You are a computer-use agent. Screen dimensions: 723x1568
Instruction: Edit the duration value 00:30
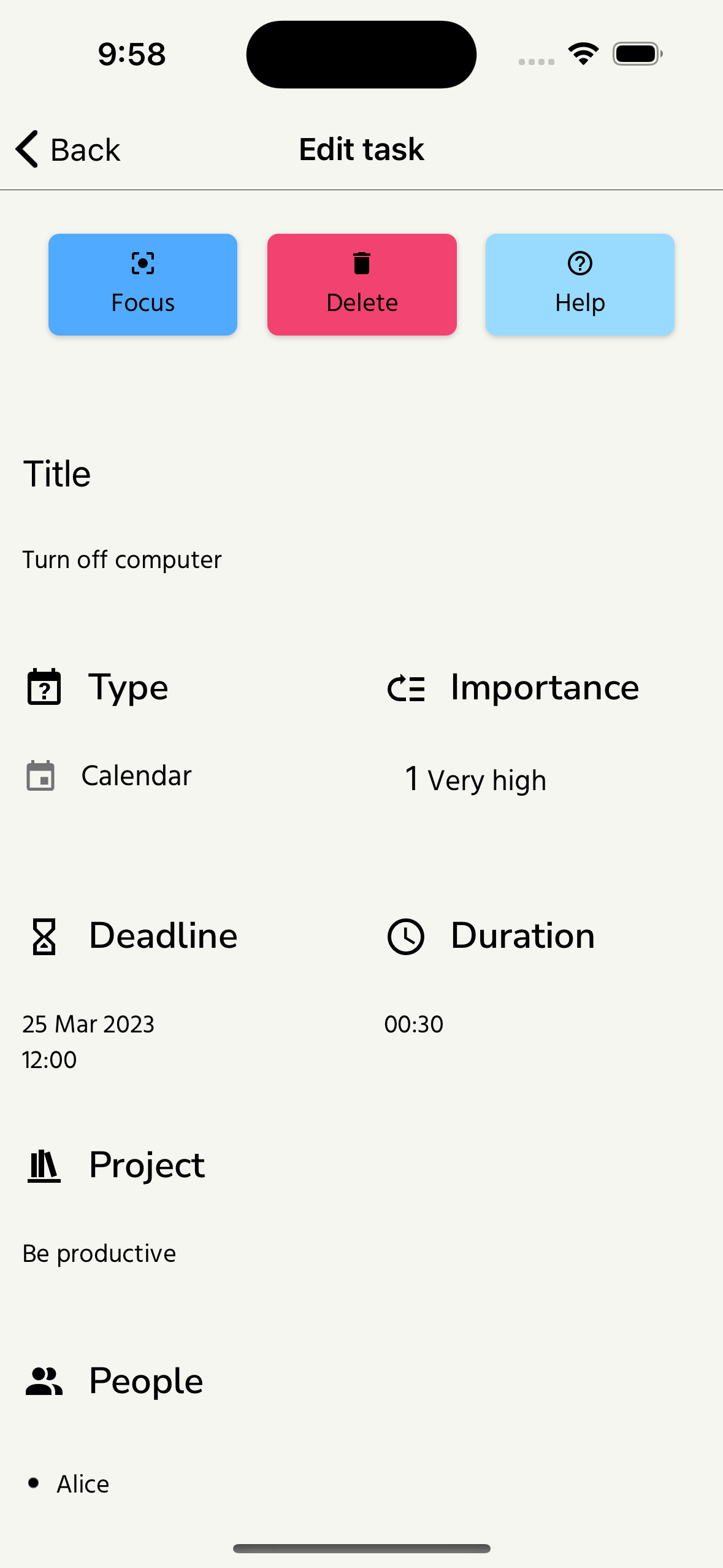414,1024
